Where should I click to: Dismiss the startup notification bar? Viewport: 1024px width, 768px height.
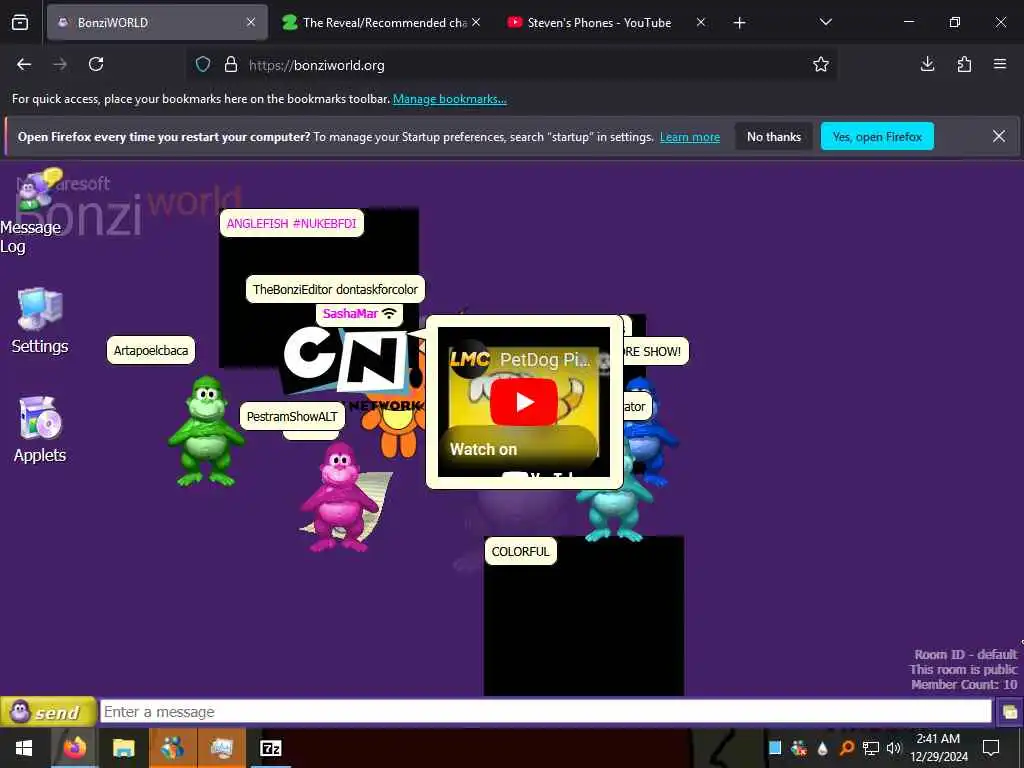[999, 136]
